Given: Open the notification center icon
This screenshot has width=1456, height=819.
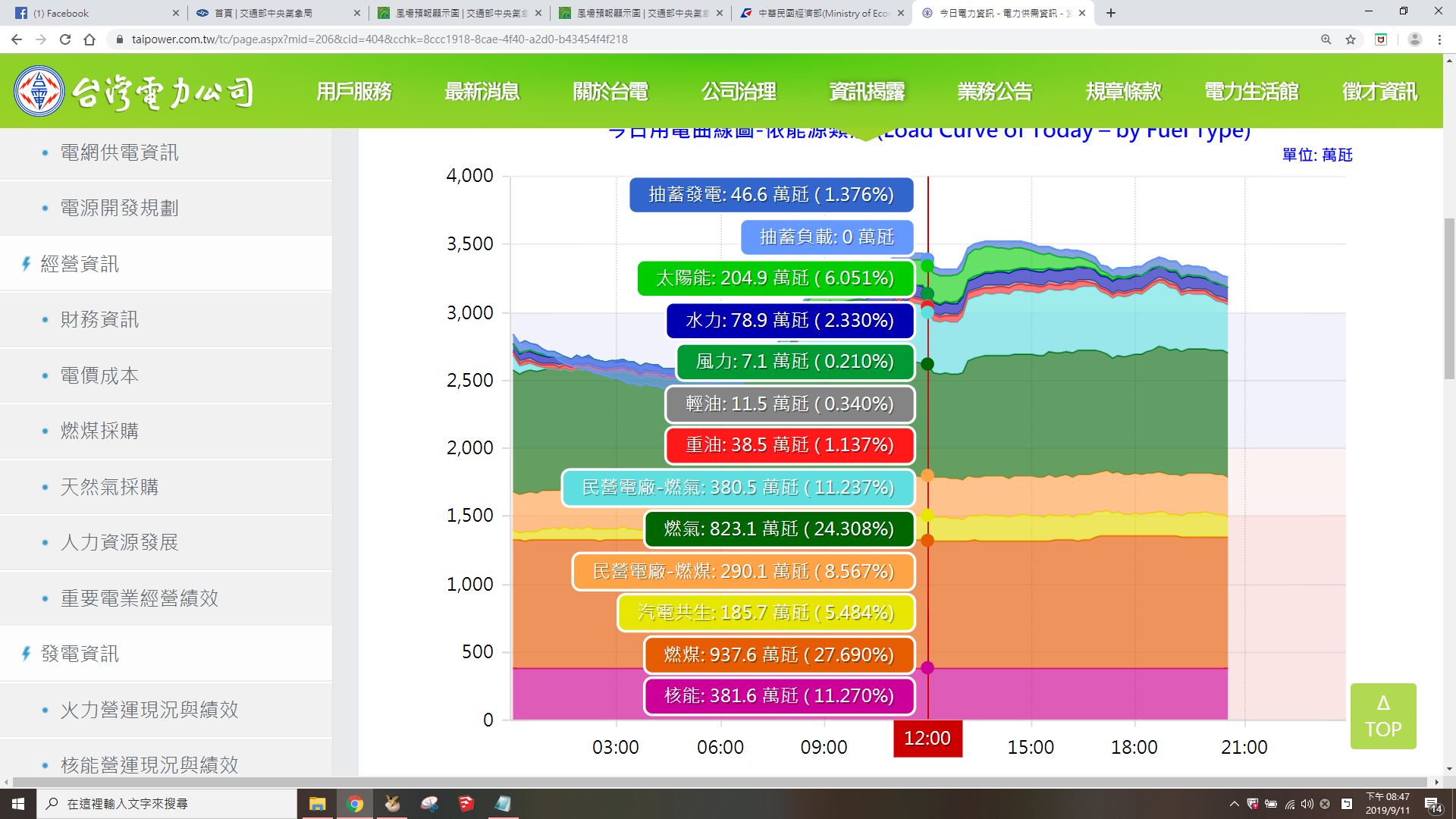Looking at the screenshot, I should point(1432,804).
